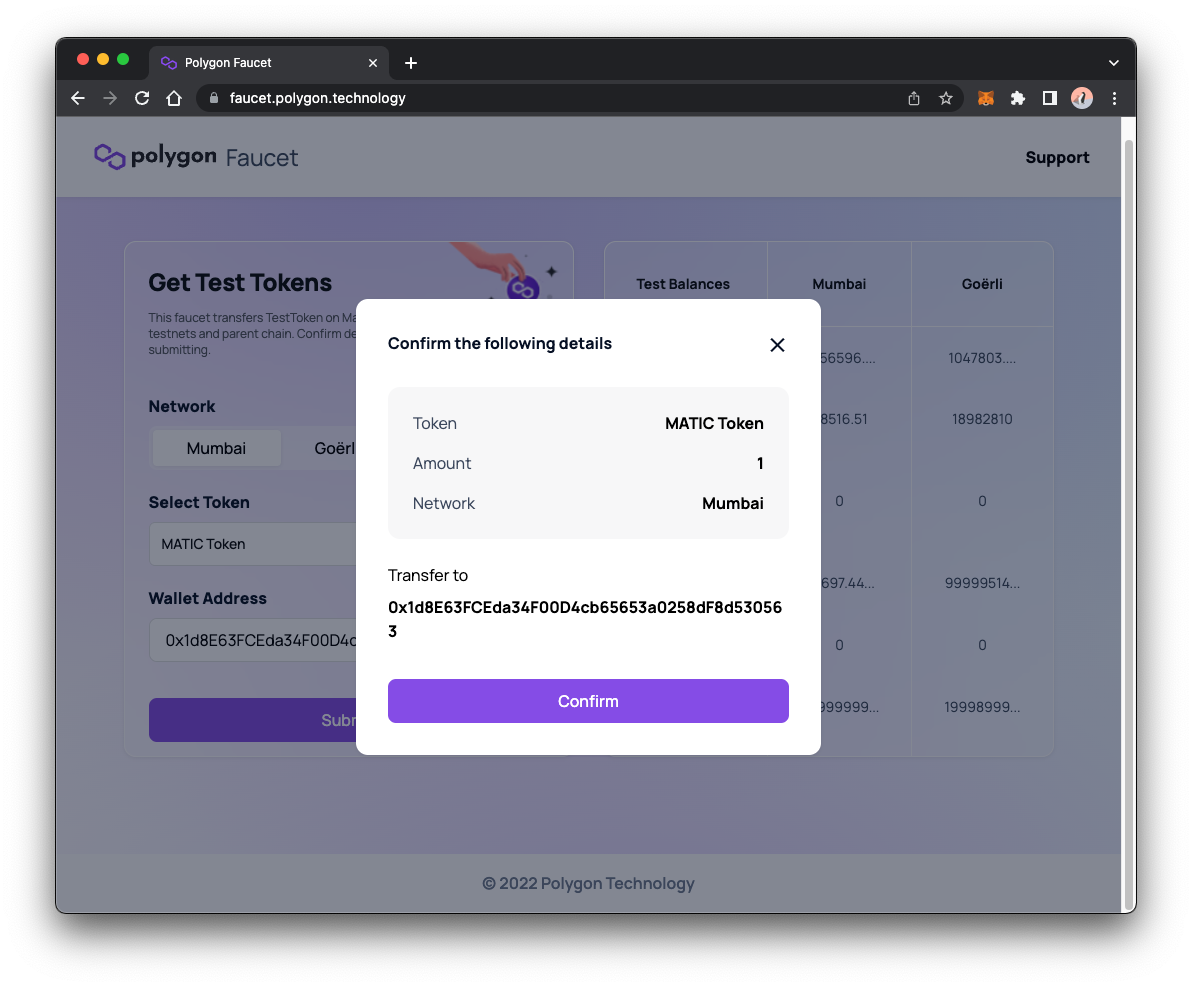Click the MATIC Token value in dialog
The image size is (1192, 987).
pyautogui.click(x=714, y=424)
